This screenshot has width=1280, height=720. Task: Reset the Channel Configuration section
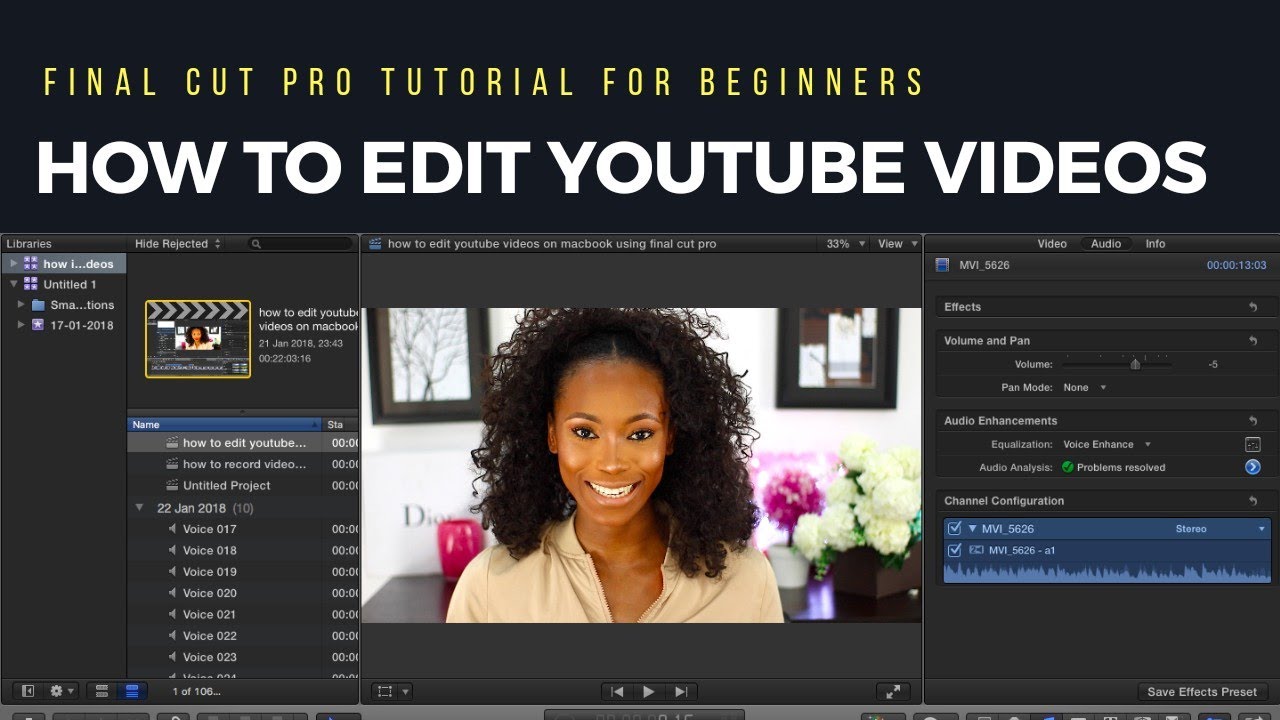(x=1253, y=501)
